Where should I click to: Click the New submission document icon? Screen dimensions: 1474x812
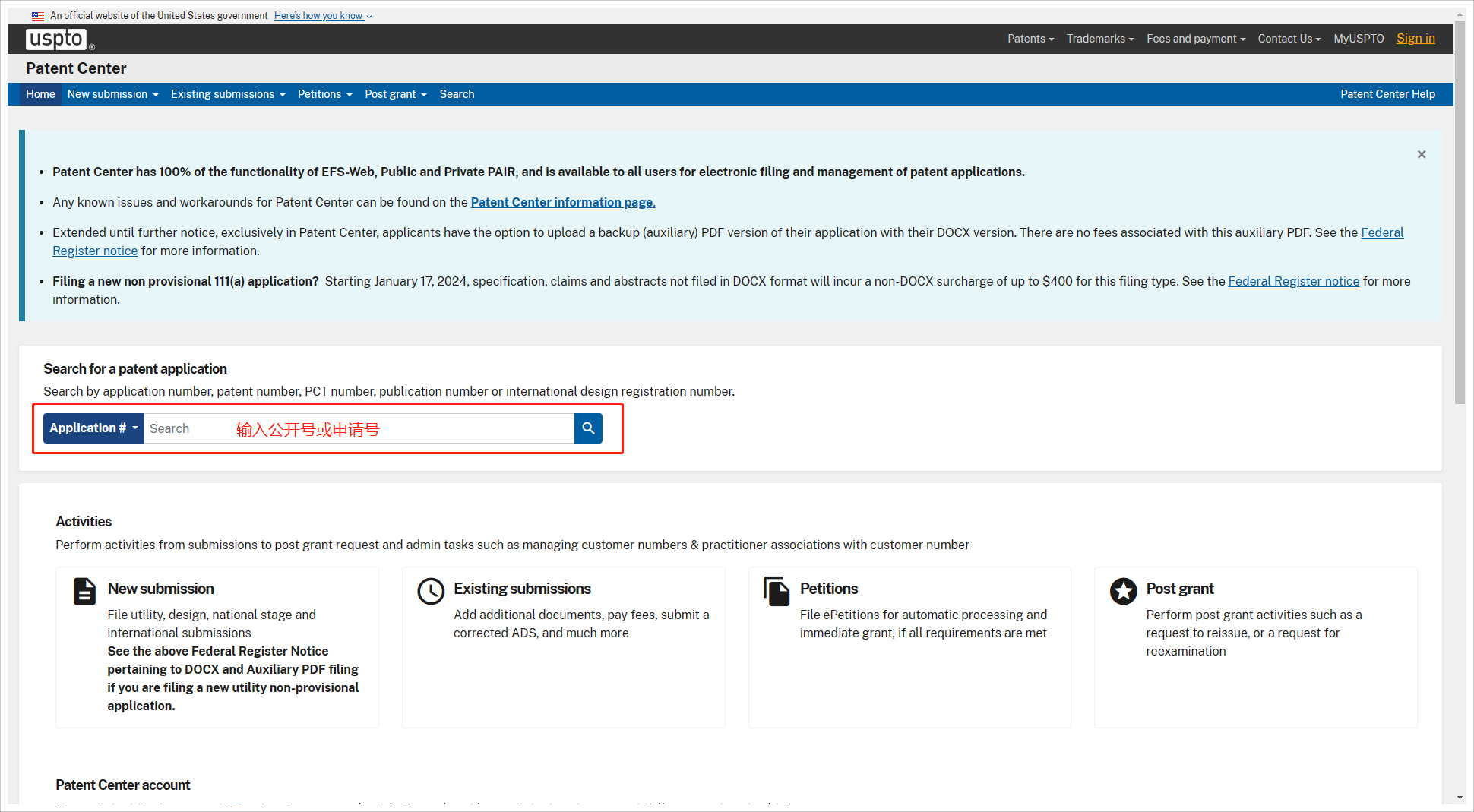pyautogui.click(x=84, y=591)
